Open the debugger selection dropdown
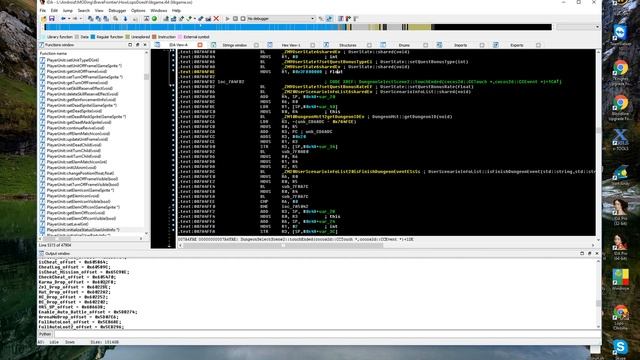This screenshot has height=360, width=640. pyautogui.click(x=313, y=19)
